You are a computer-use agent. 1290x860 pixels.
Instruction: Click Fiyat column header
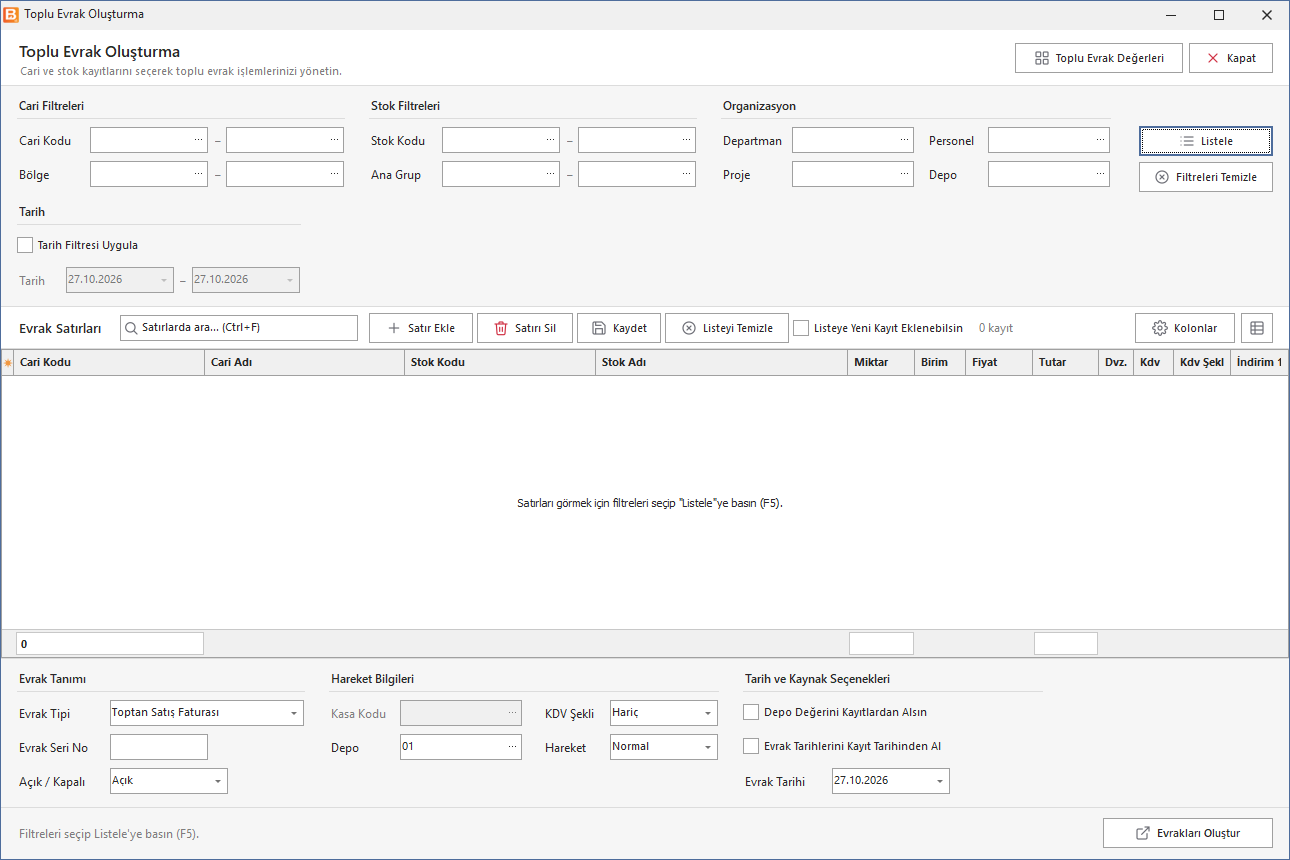pyautogui.click(x=998, y=362)
